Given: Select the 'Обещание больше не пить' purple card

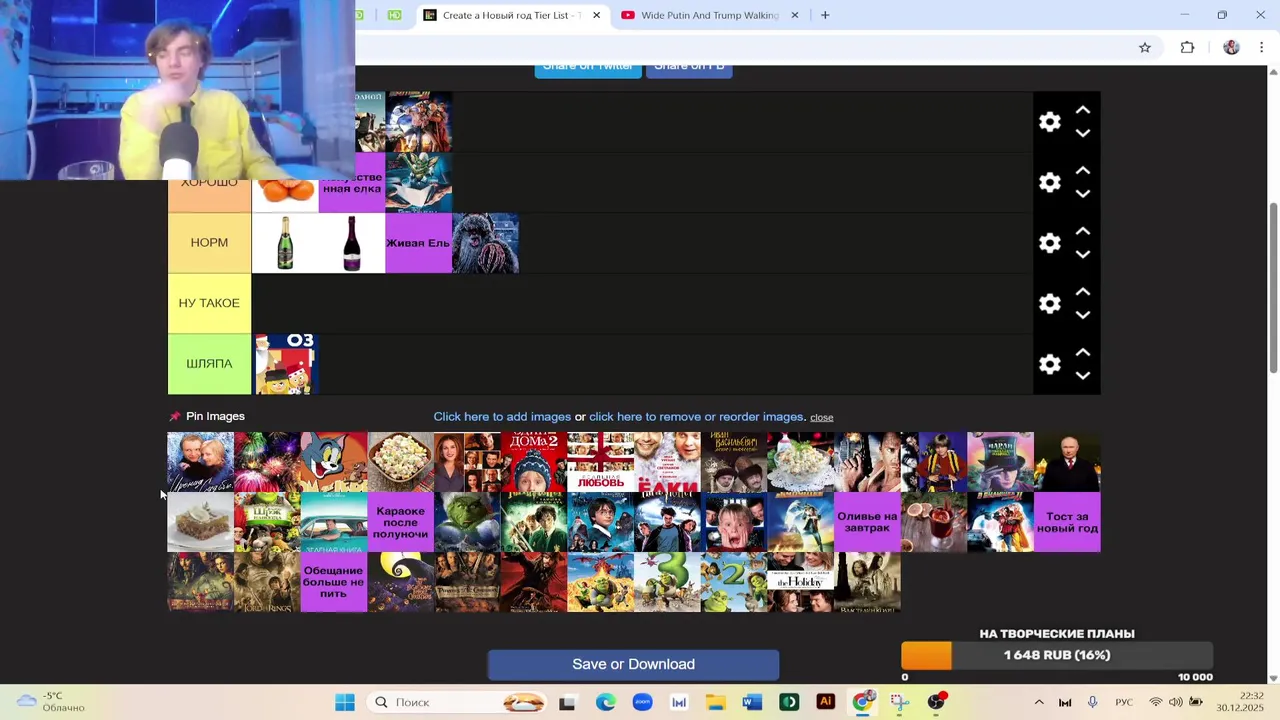Looking at the screenshot, I should pyautogui.click(x=334, y=582).
